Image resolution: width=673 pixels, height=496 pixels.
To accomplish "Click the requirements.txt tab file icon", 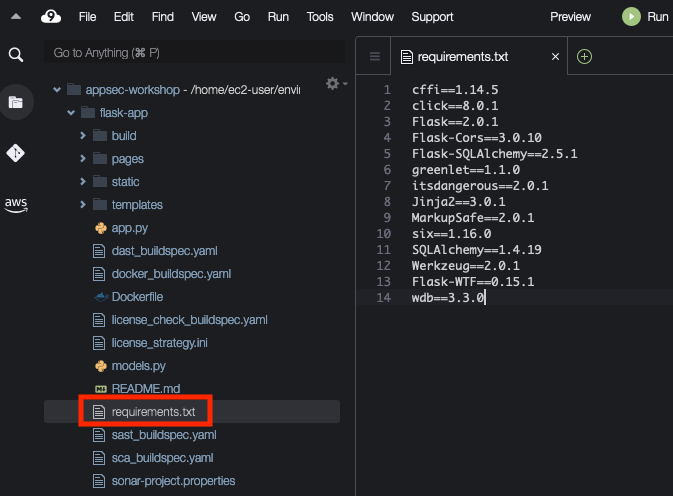I will coord(406,57).
